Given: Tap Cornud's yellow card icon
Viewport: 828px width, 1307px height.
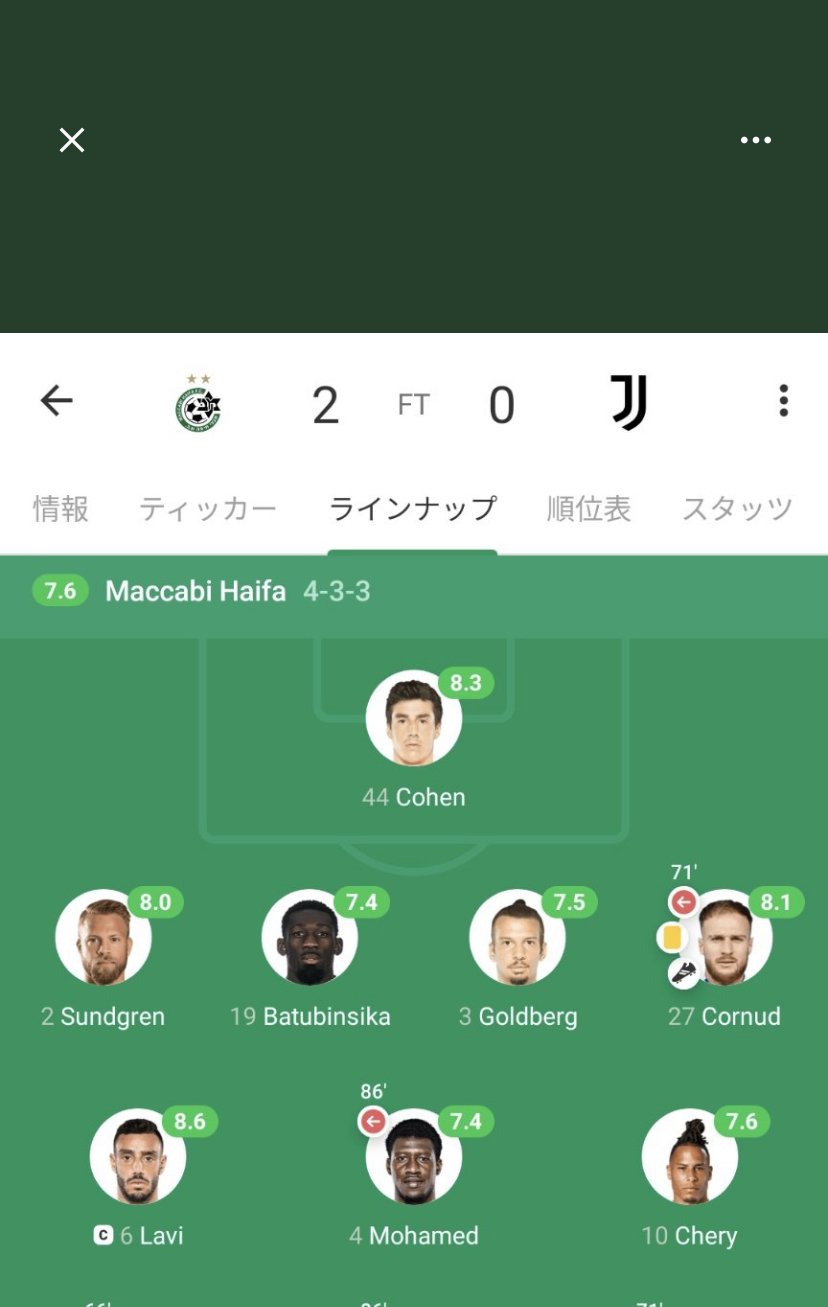Looking at the screenshot, I should tap(671, 938).
